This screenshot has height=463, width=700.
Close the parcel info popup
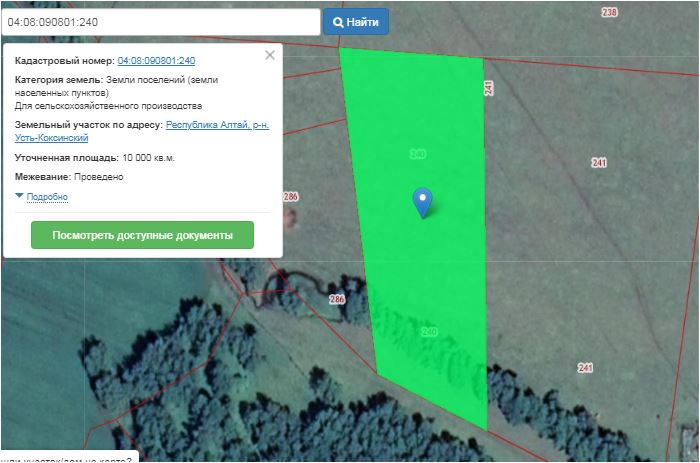[x=270, y=55]
